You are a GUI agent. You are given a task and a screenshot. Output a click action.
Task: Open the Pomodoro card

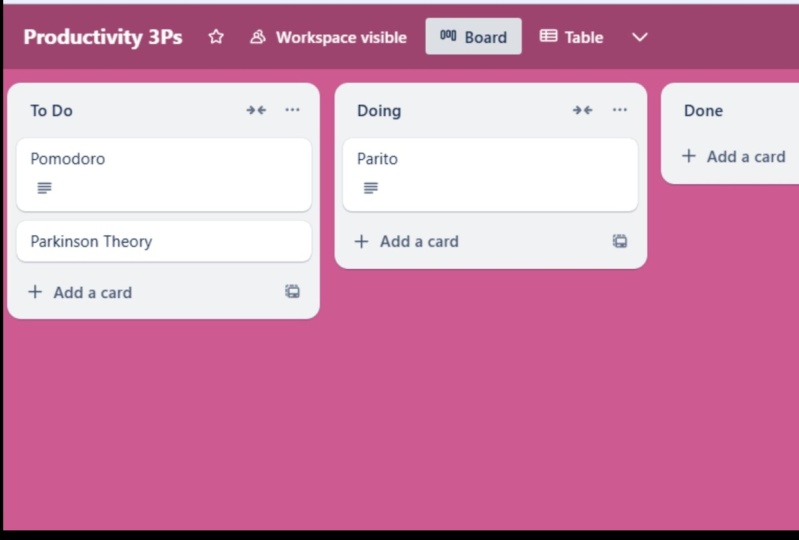(164, 175)
